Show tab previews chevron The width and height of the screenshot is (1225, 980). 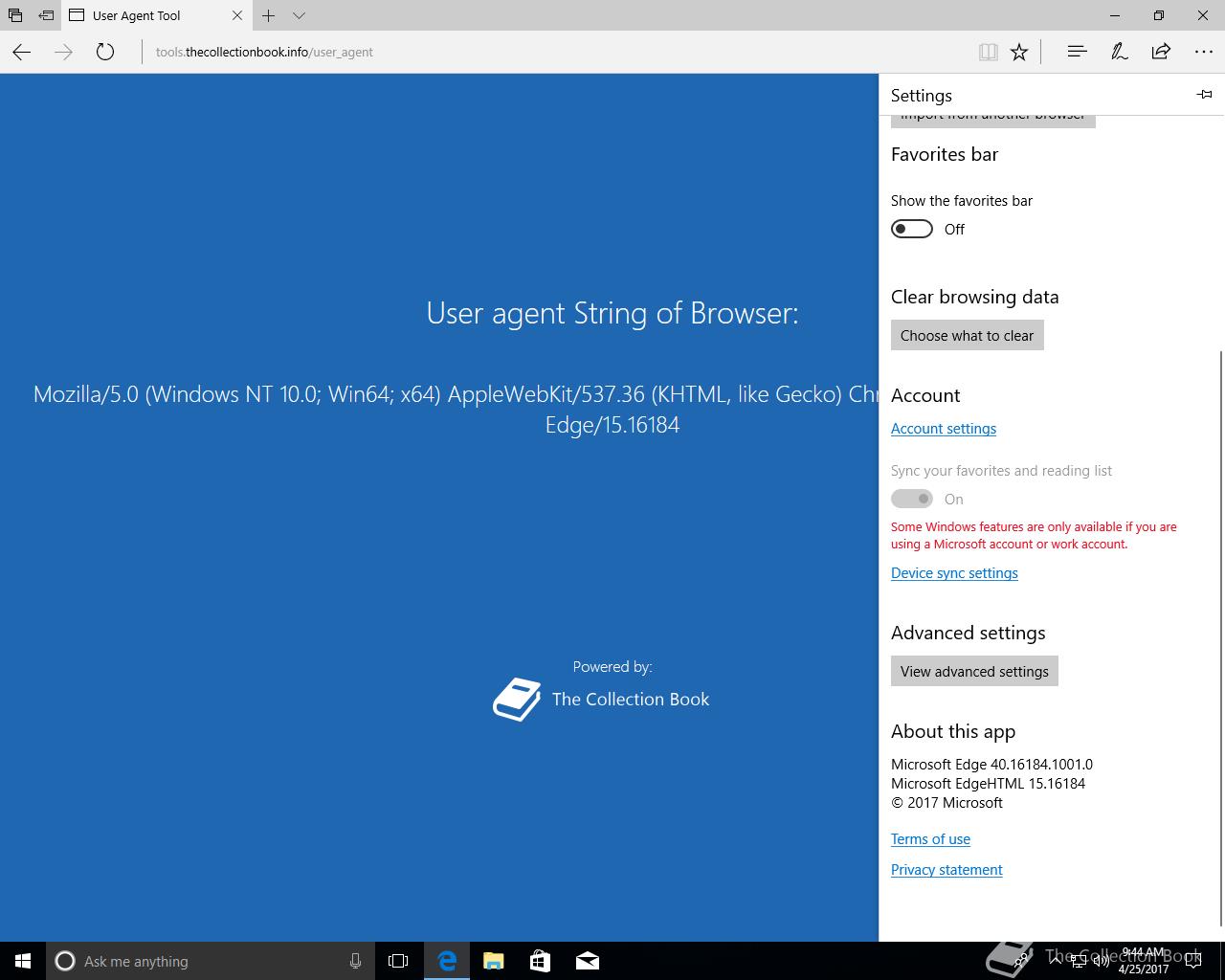click(x=300, y=15)
